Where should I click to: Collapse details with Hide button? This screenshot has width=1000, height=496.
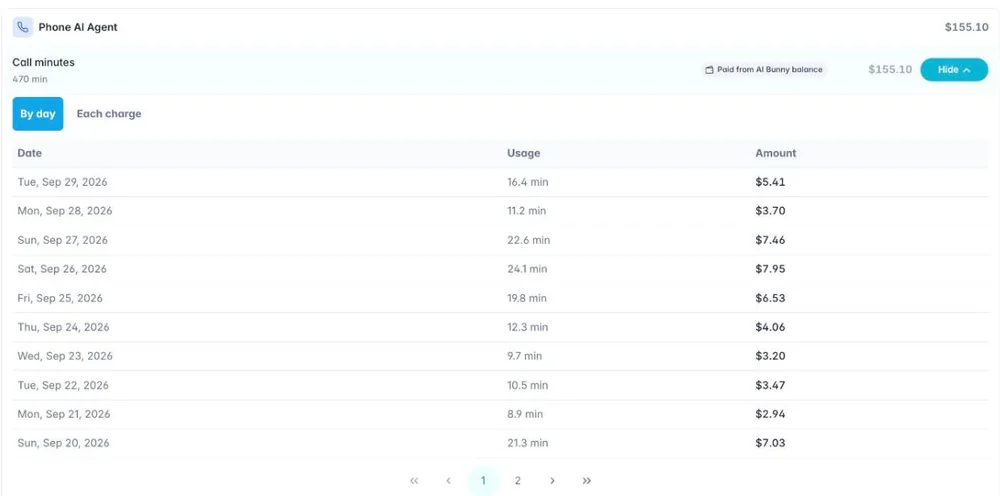[x=954, y=69]
